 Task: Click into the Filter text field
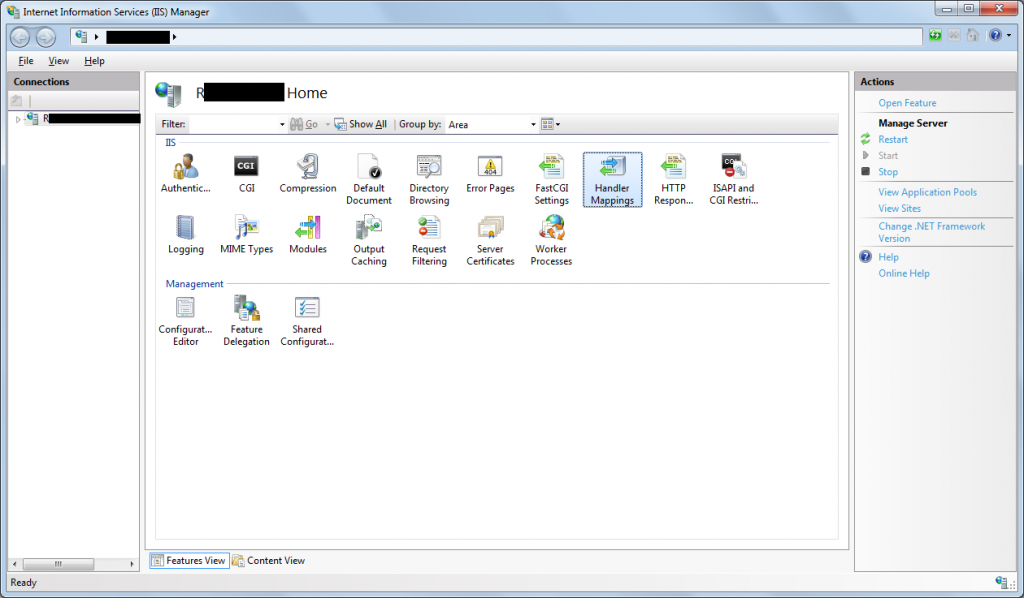pos(234,124)
